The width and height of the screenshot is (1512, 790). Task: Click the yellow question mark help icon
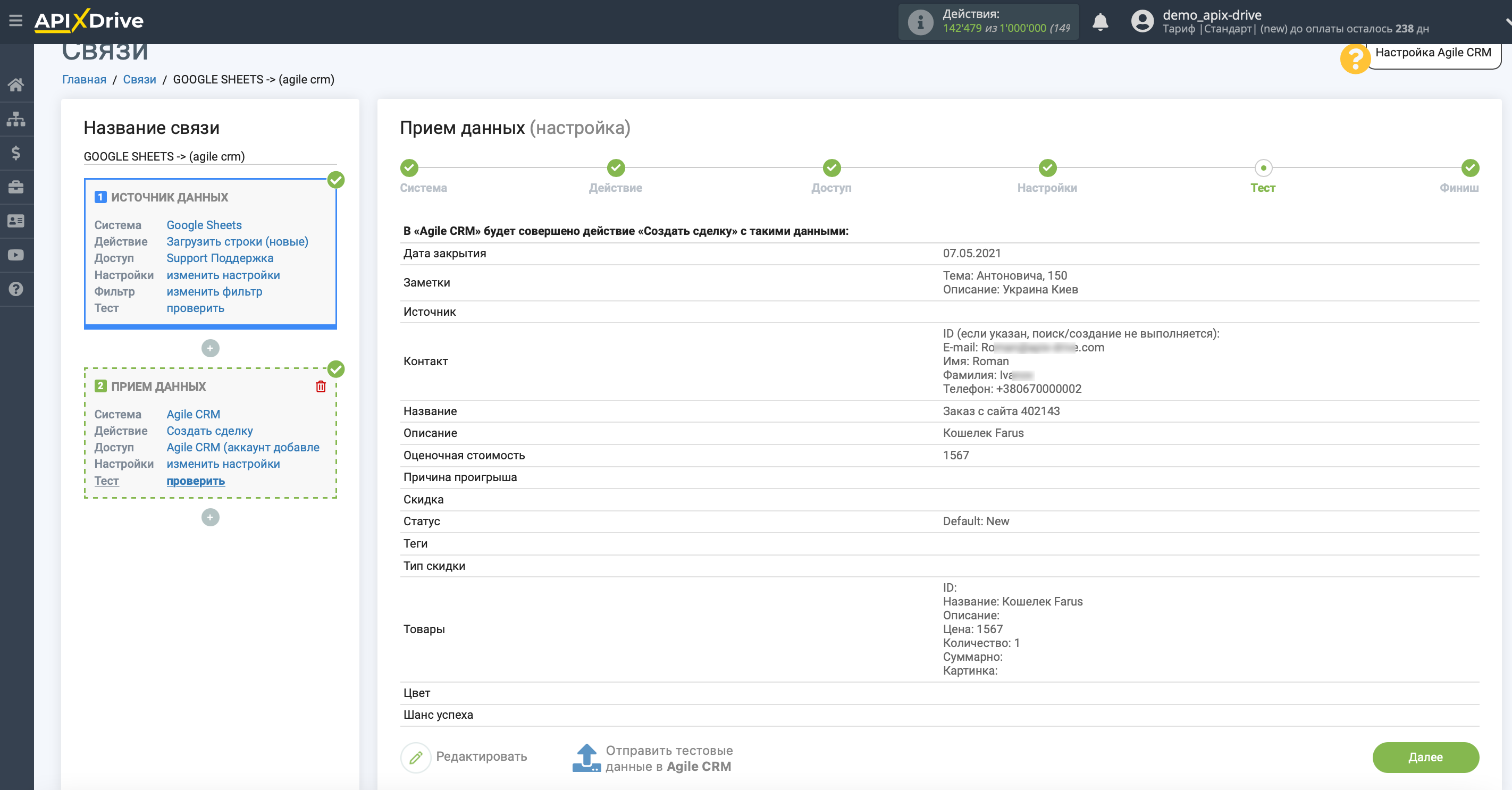click(x=1355, y=60)
